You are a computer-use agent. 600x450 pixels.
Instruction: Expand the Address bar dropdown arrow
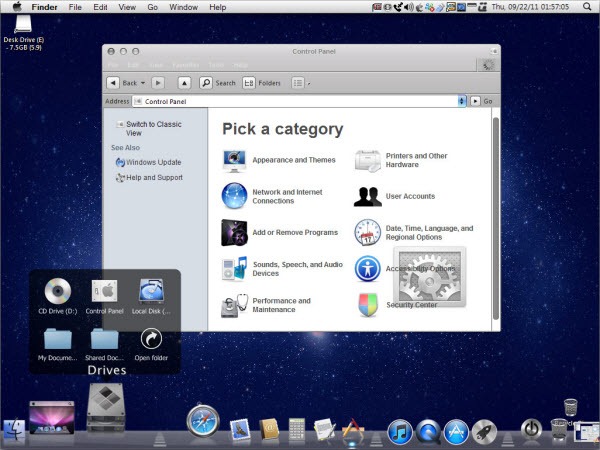(x=462, y=101)
